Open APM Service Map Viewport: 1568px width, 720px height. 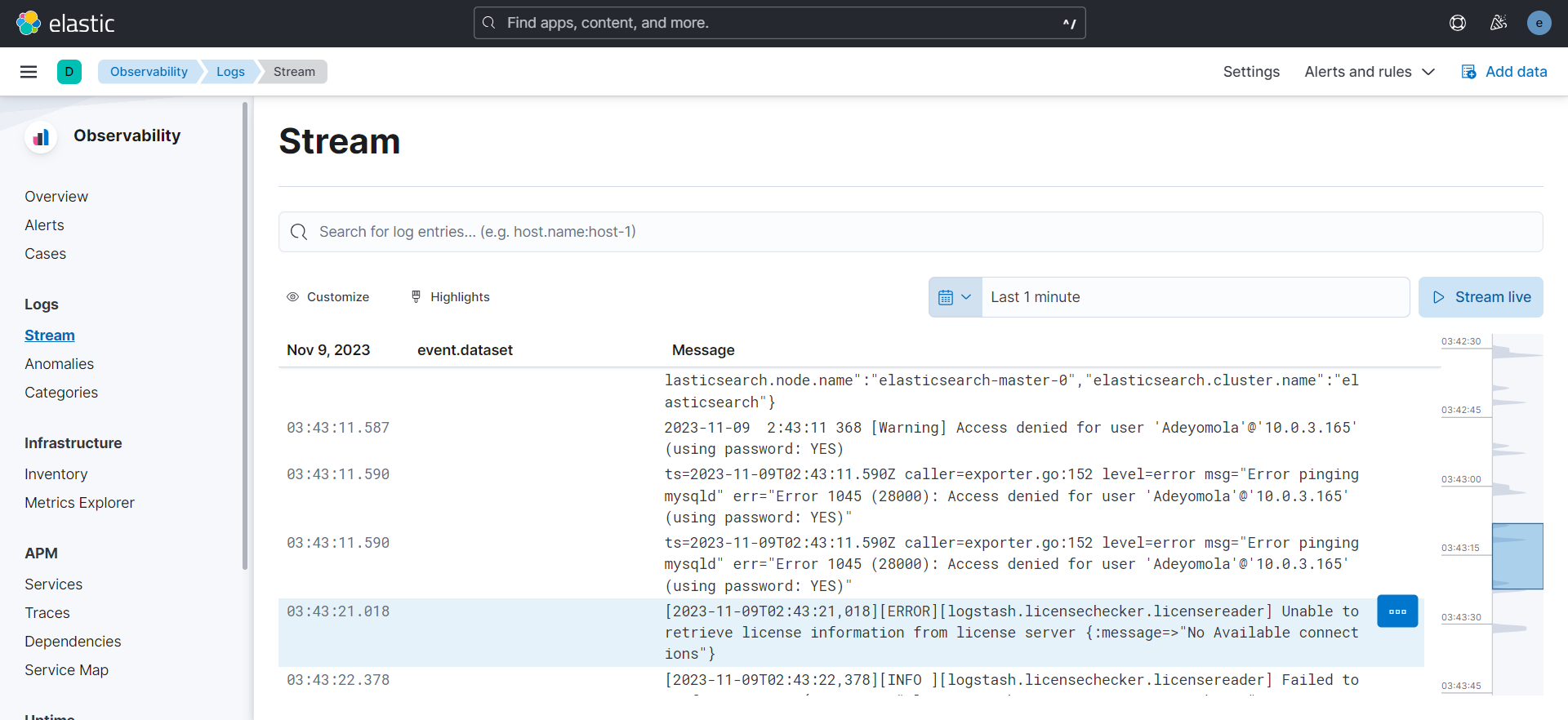(66, 670)
